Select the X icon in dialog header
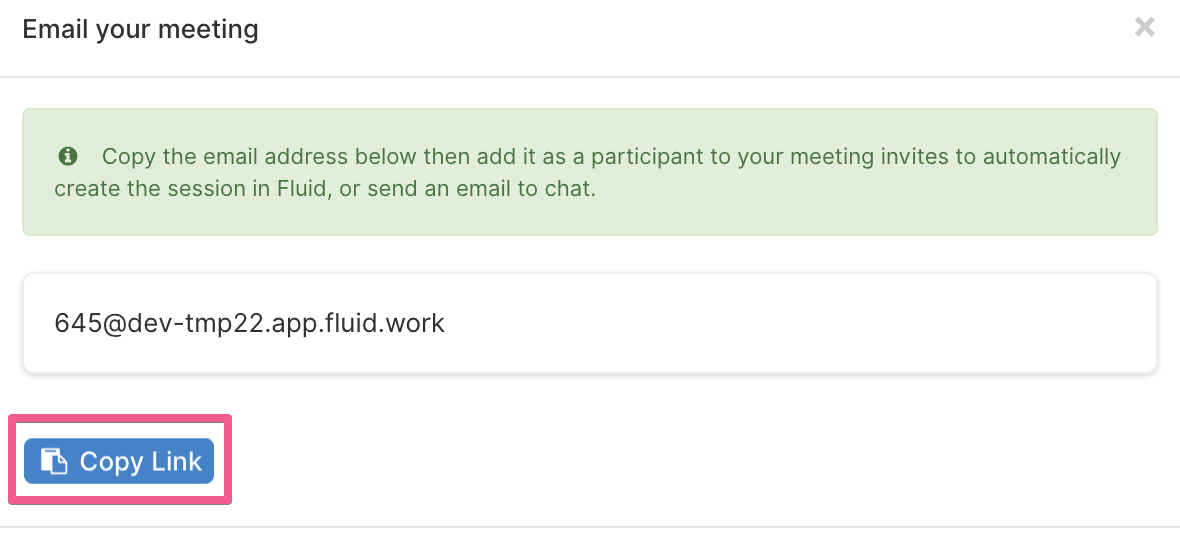Image resolution: width=1180 pixels, height=548 pixels. coord(1145,28)
